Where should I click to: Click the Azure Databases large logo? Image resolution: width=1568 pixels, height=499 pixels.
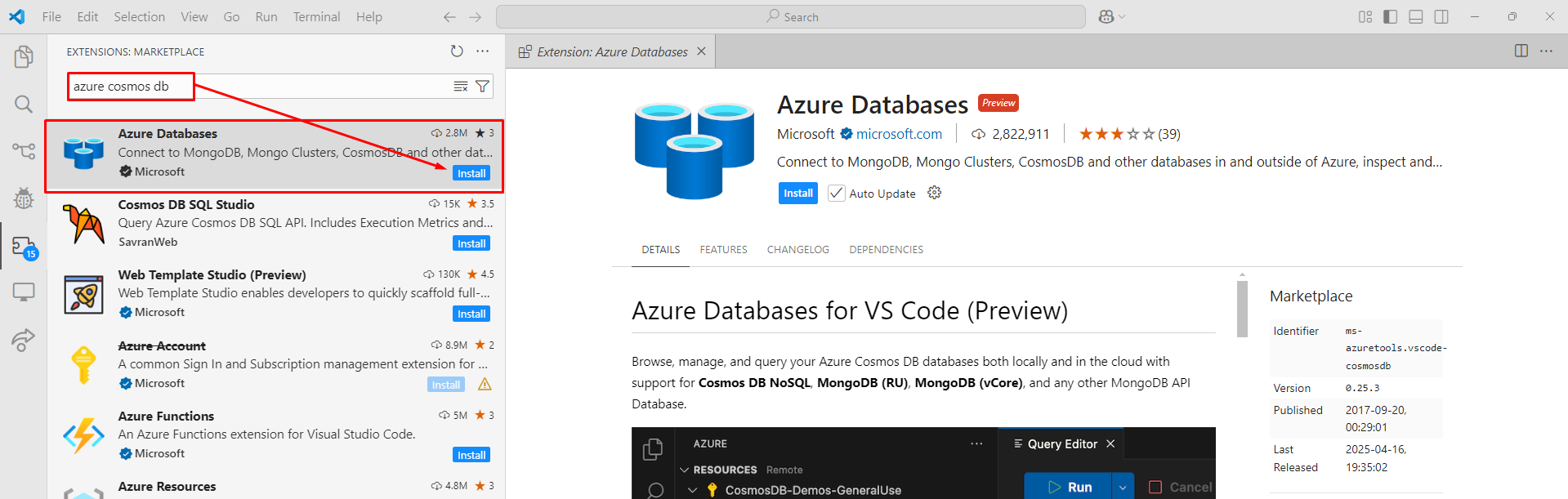click(695, 149)
